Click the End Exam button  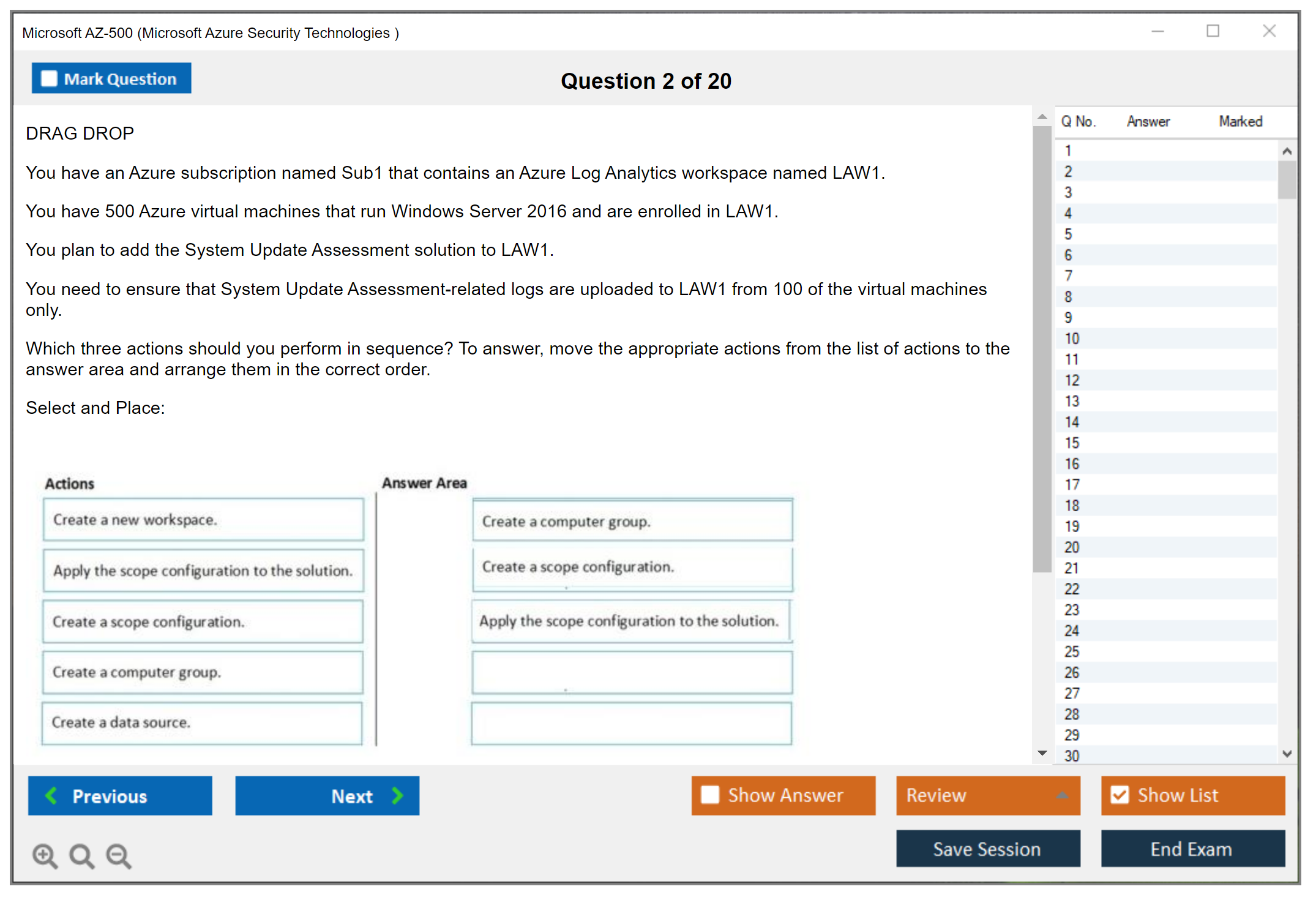[1192, 849]
